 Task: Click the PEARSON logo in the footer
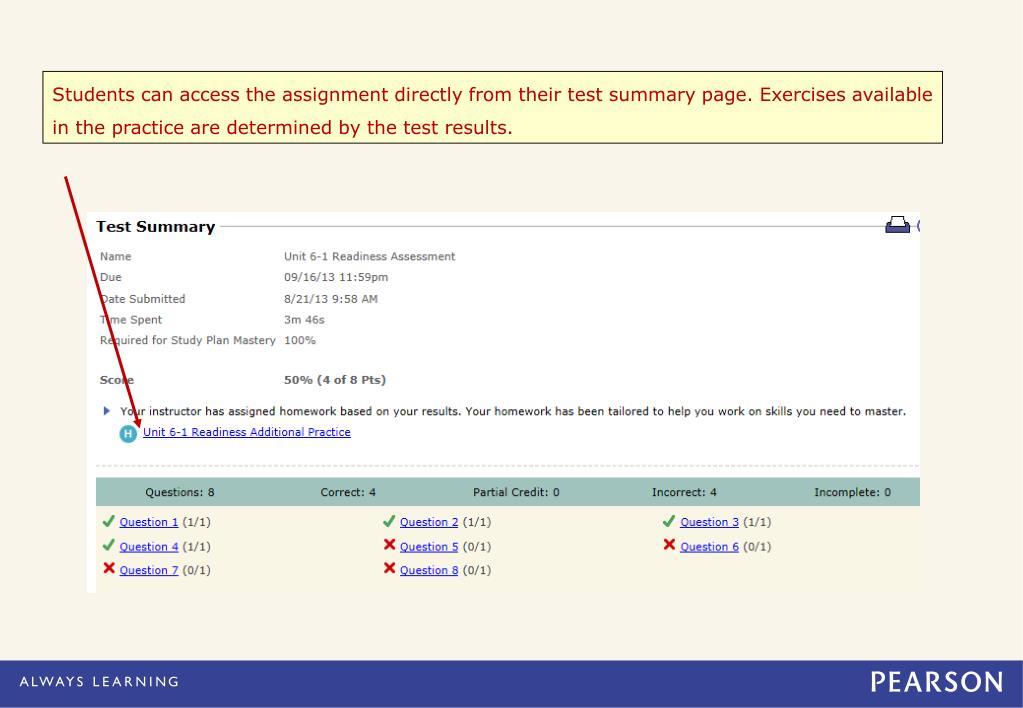click(x=937, y=683)
